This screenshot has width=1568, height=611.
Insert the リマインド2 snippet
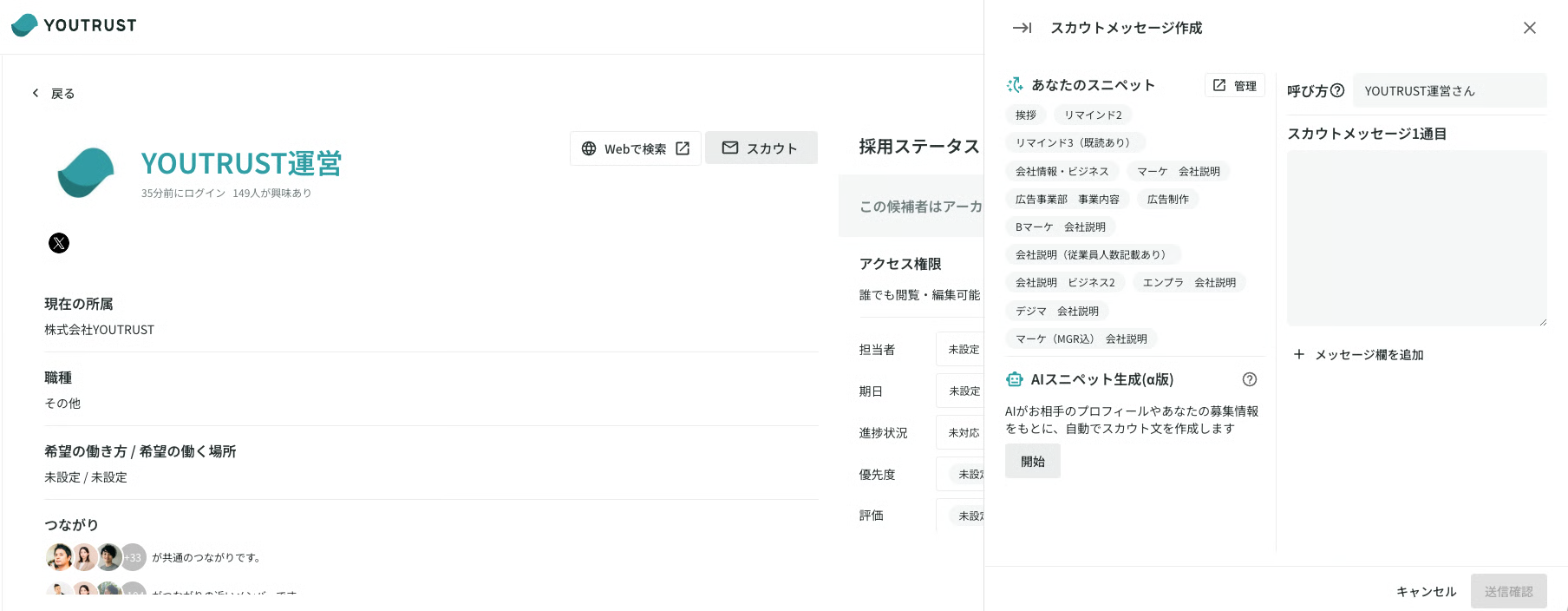coord(1093,115)
